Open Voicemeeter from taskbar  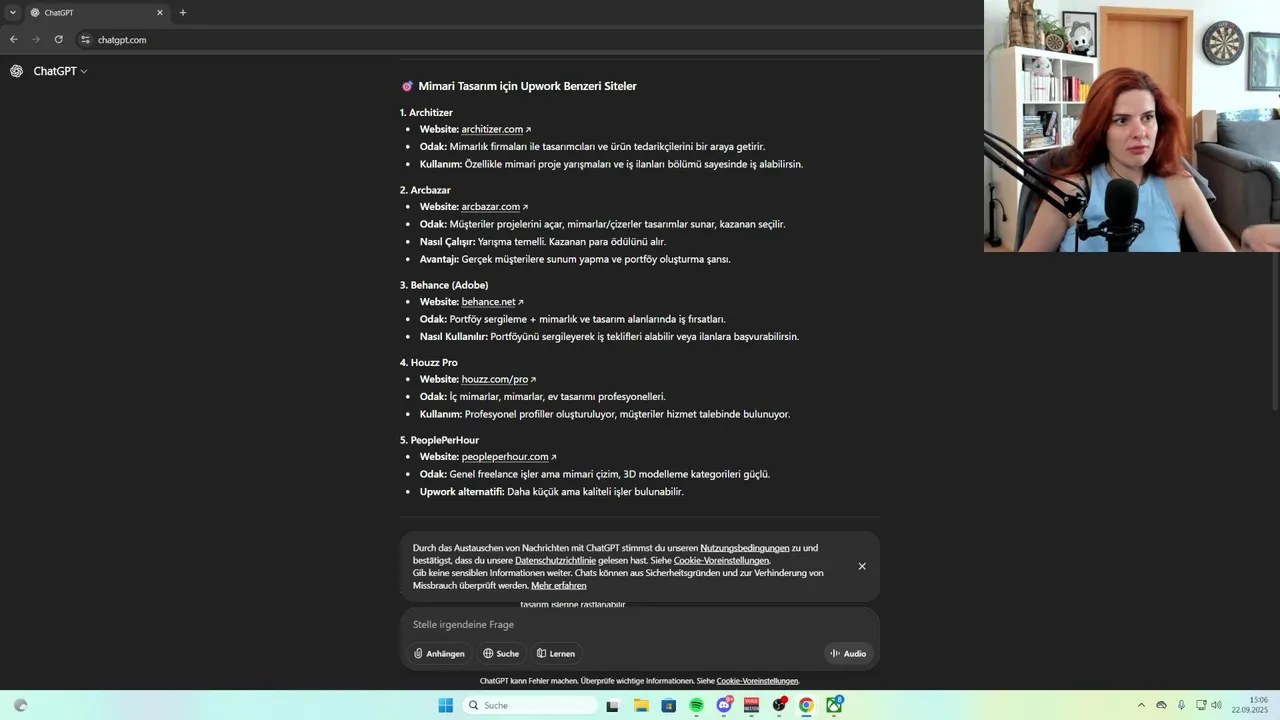pyautogui.click(x=751, y=705)
